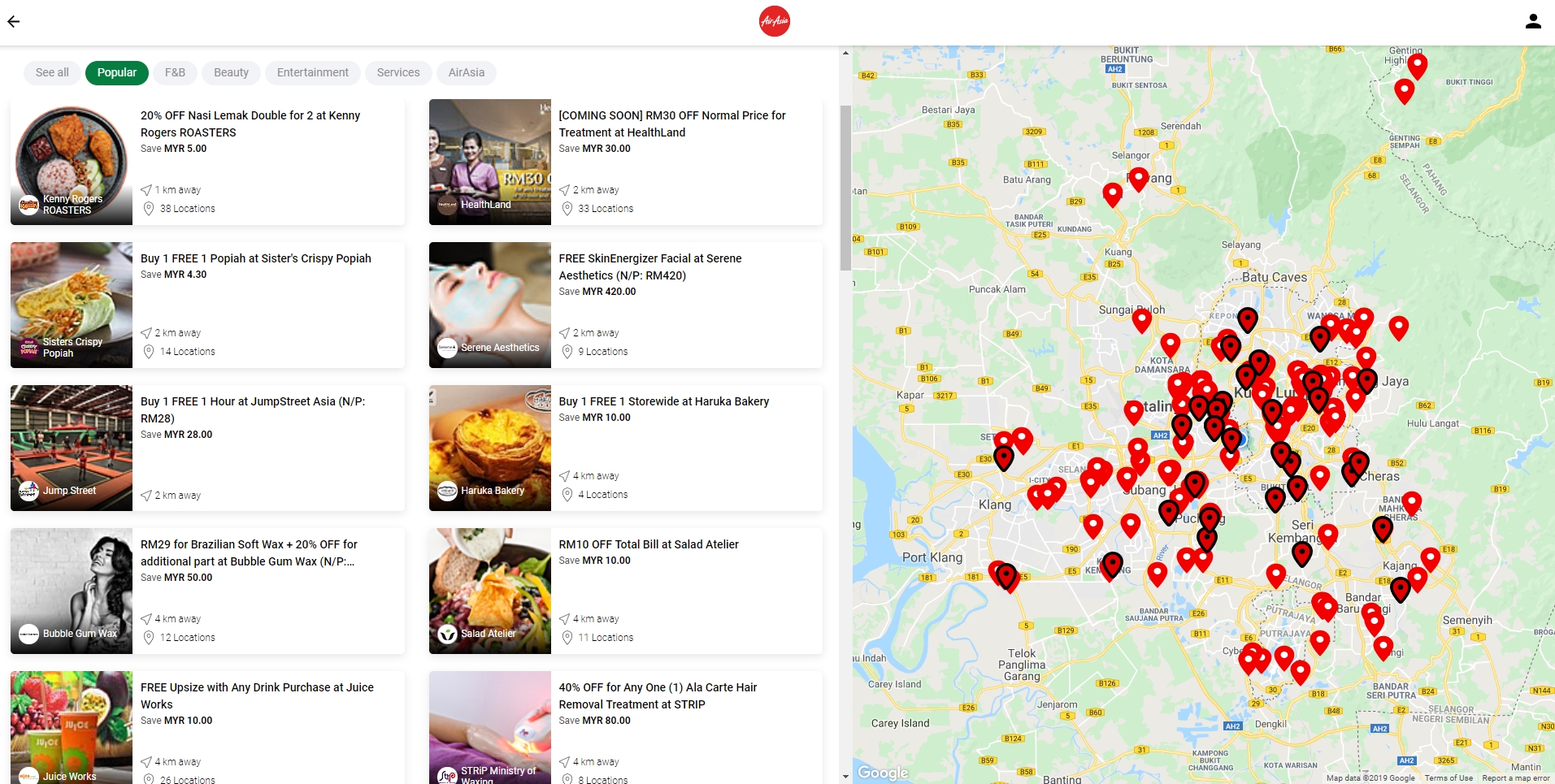Click the Google logo on map

(883, 773)
